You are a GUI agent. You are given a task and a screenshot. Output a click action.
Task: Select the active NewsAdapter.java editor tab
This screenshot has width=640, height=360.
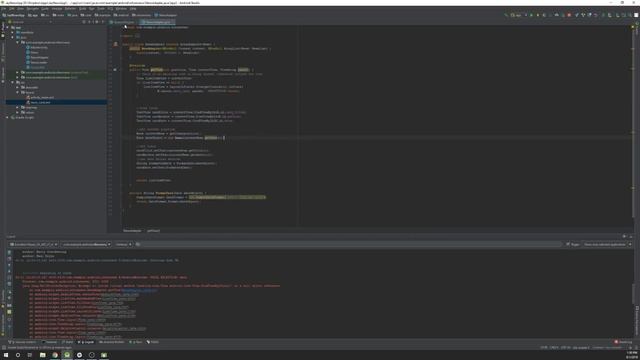pos(157,22)
